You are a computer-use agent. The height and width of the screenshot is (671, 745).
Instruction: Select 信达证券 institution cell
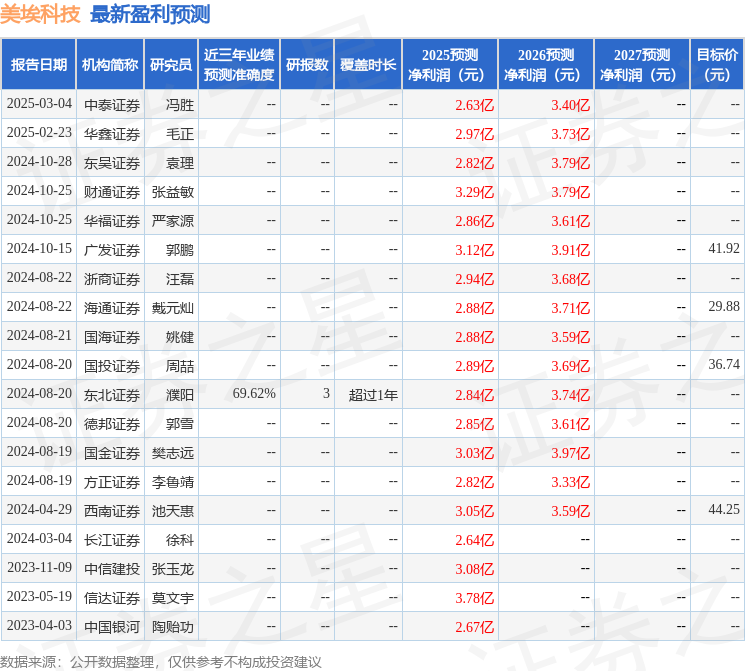[112, 598]
